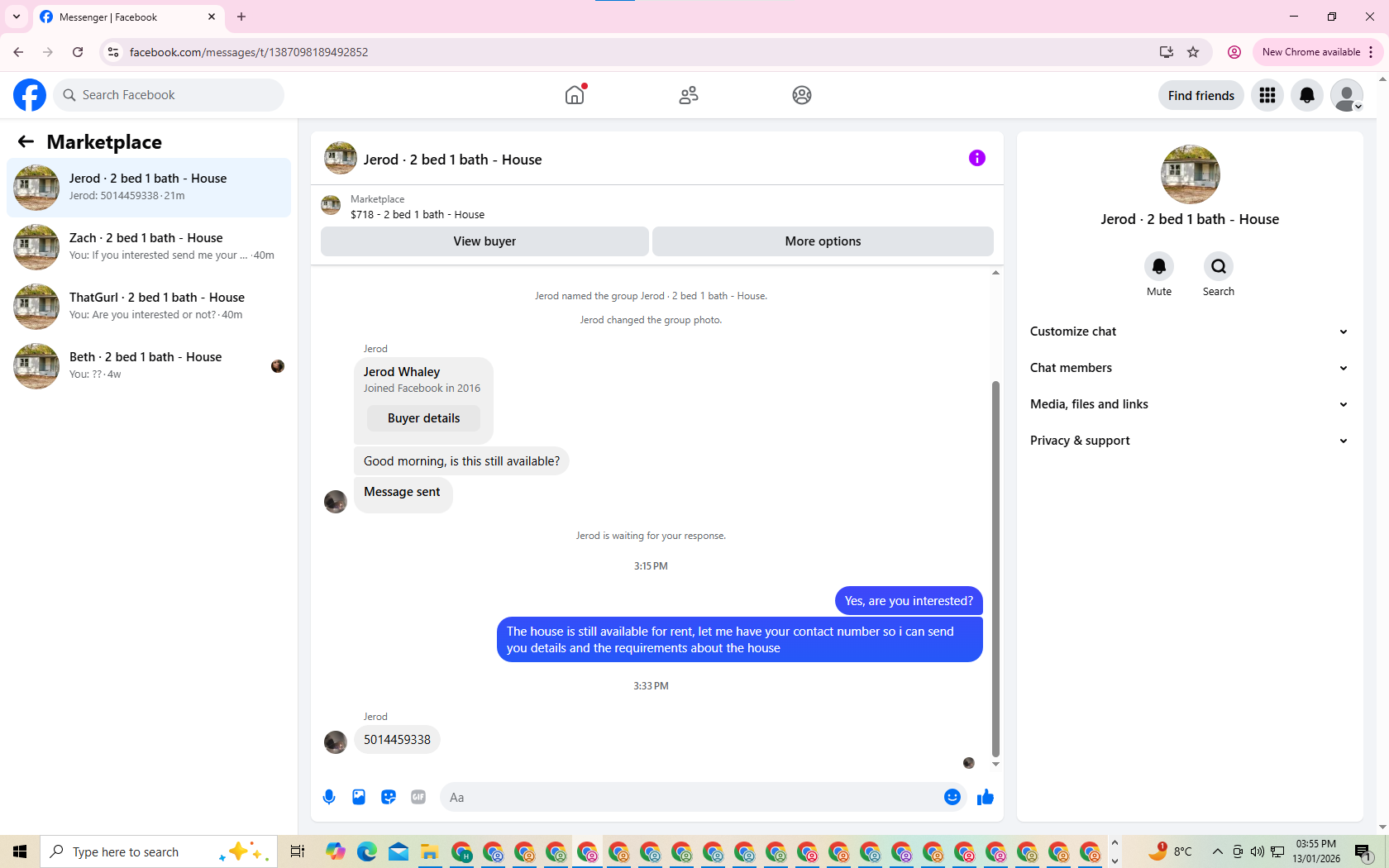The height and width of the screenshot is (868, 1389).
Task: Send a voice clip with microphone icon
Action: [329, 797]
